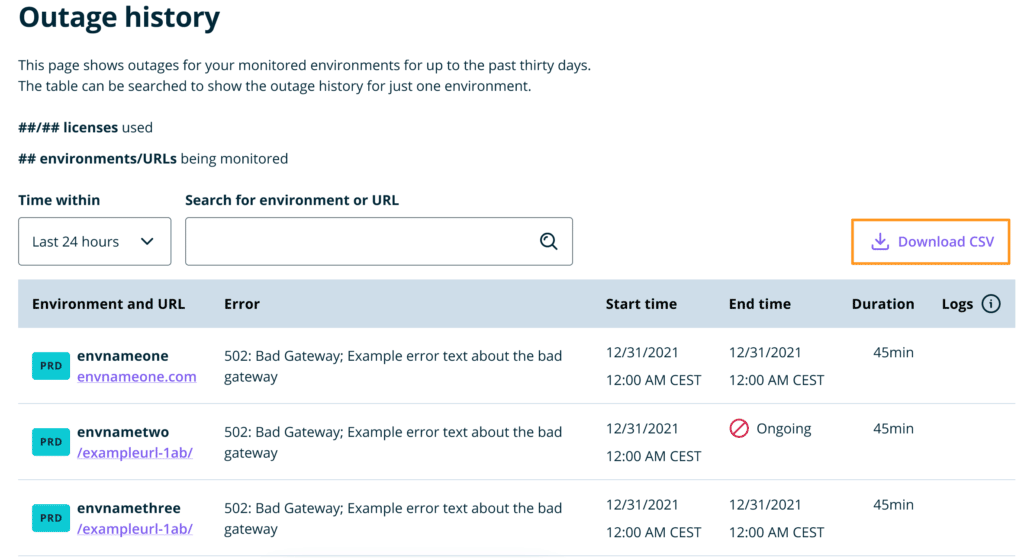Screen dimensions: 1024x558
Task: Click the PRD badge for envnamethree
Action: click(51, 518)
